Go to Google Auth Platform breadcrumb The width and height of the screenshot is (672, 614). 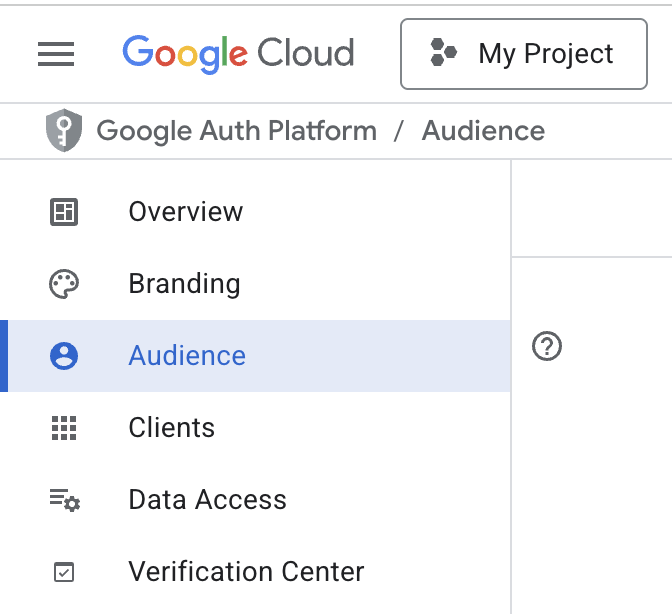point(237,131)
